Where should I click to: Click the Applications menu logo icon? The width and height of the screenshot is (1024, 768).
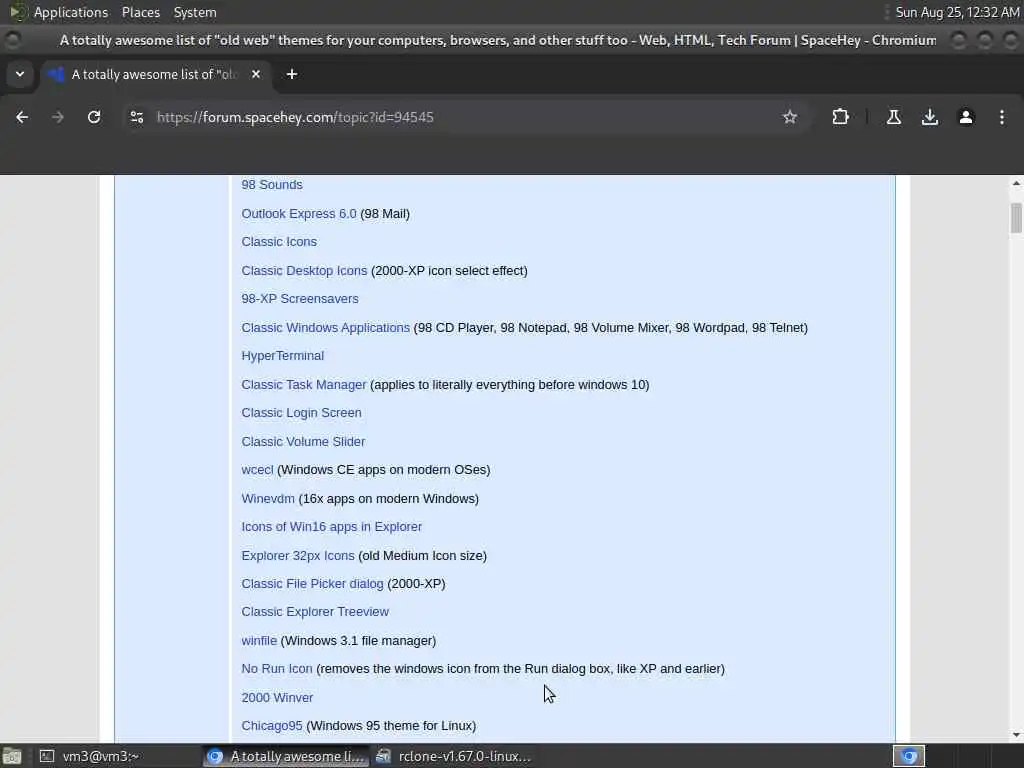click(18, 12)
